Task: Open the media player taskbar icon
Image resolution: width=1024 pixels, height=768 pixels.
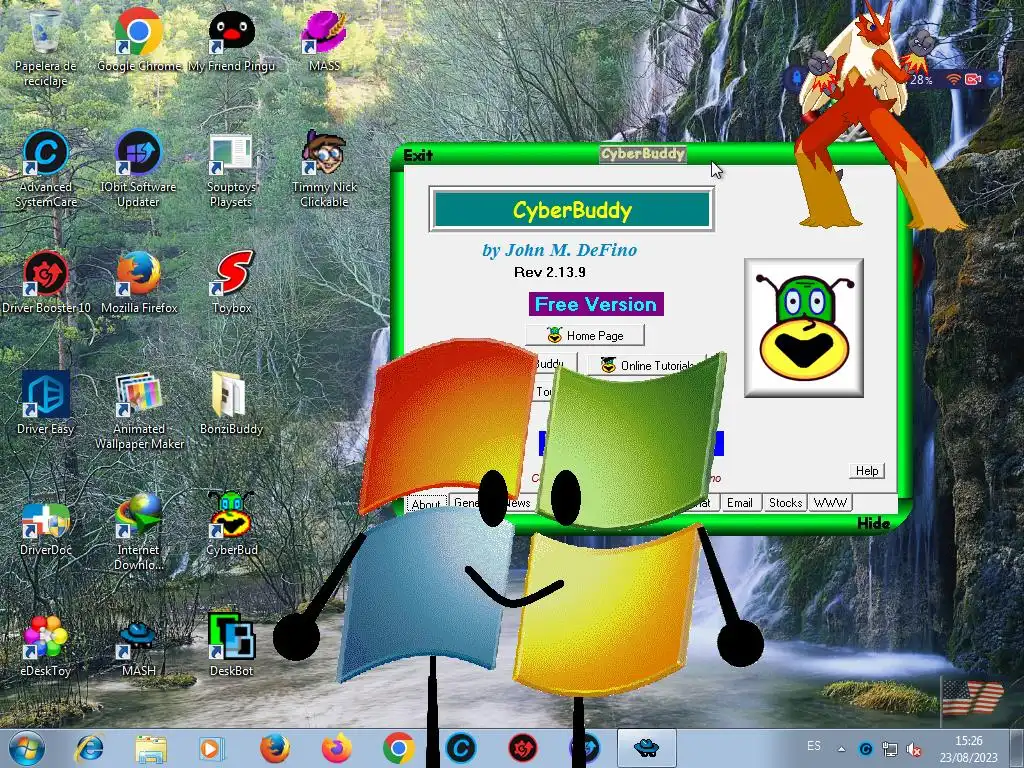Action: pyautogui.click(x=212, y=748)
